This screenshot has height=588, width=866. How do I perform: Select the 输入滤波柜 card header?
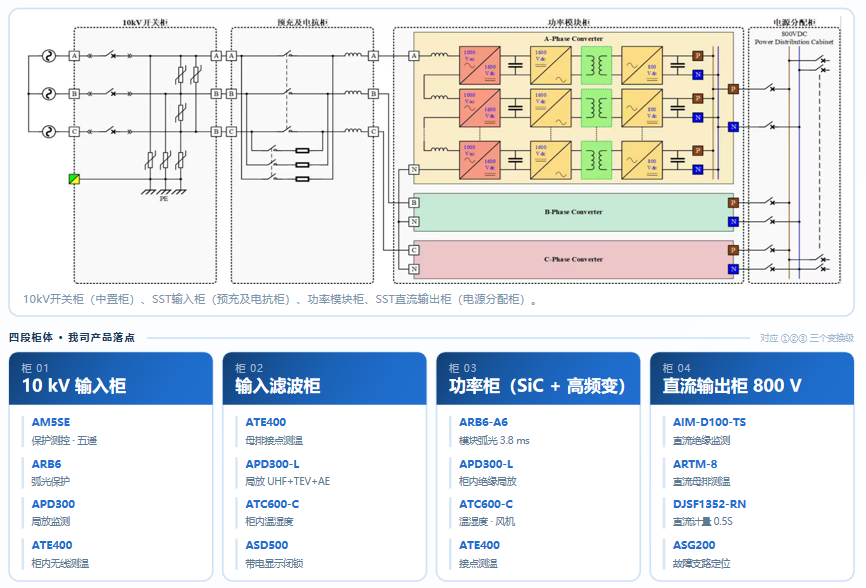pyautogui.click(x=324, y=379)
